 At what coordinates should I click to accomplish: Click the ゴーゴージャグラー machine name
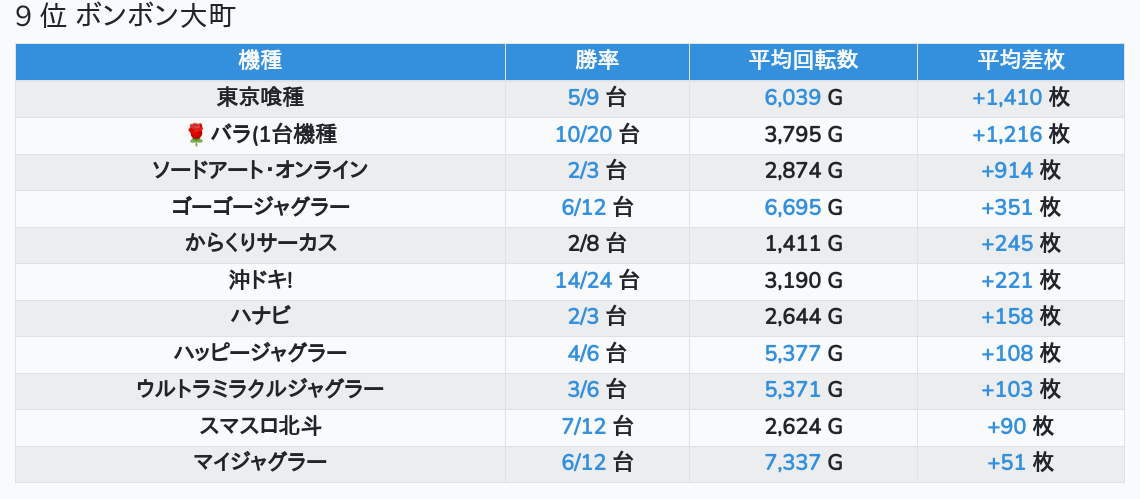(x=260, y=207)
